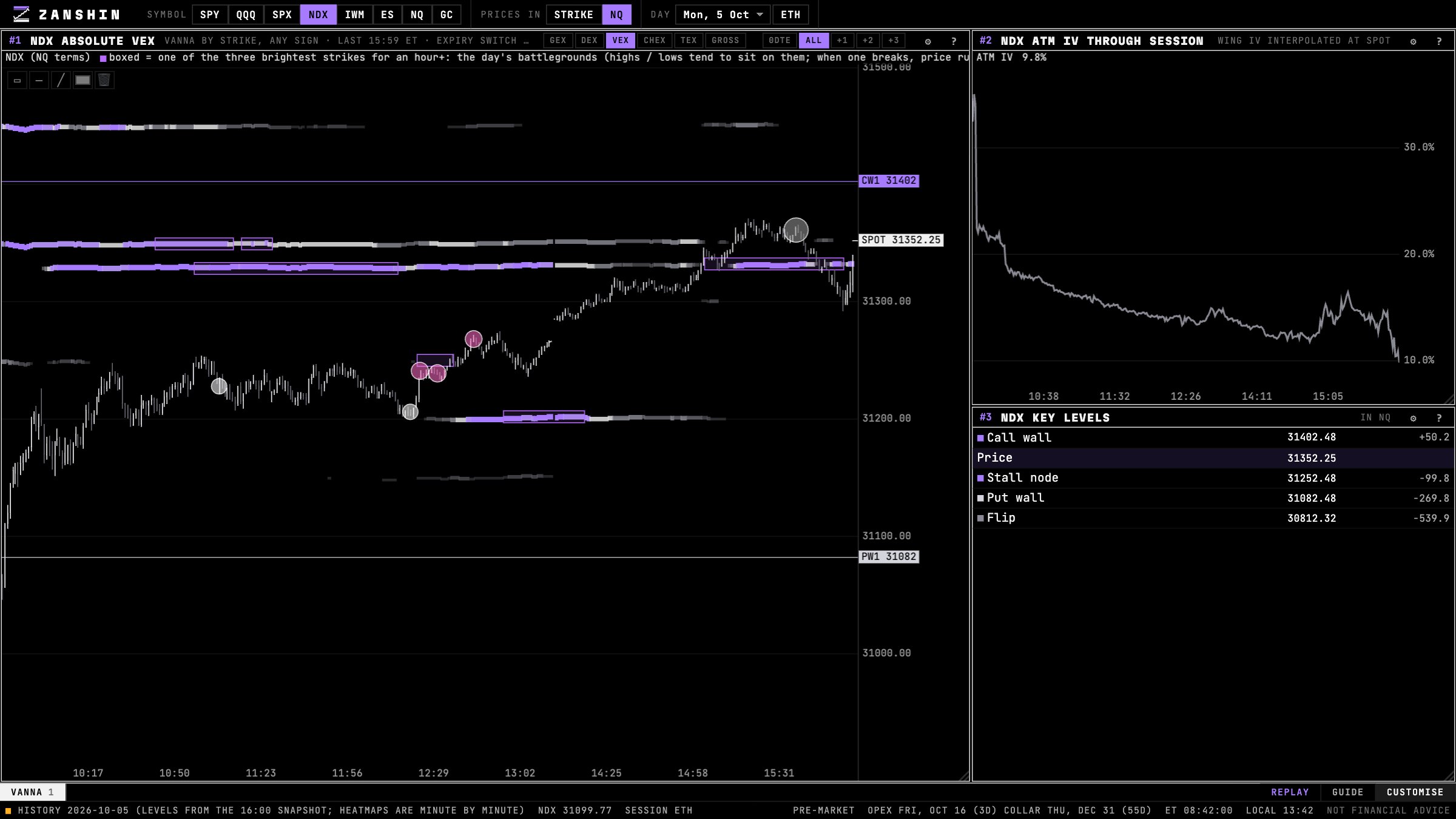Click the SPOT 31352.25 price label
Image resolution: width=1456 pixels, height=819 pixels.
coord(901,240)
